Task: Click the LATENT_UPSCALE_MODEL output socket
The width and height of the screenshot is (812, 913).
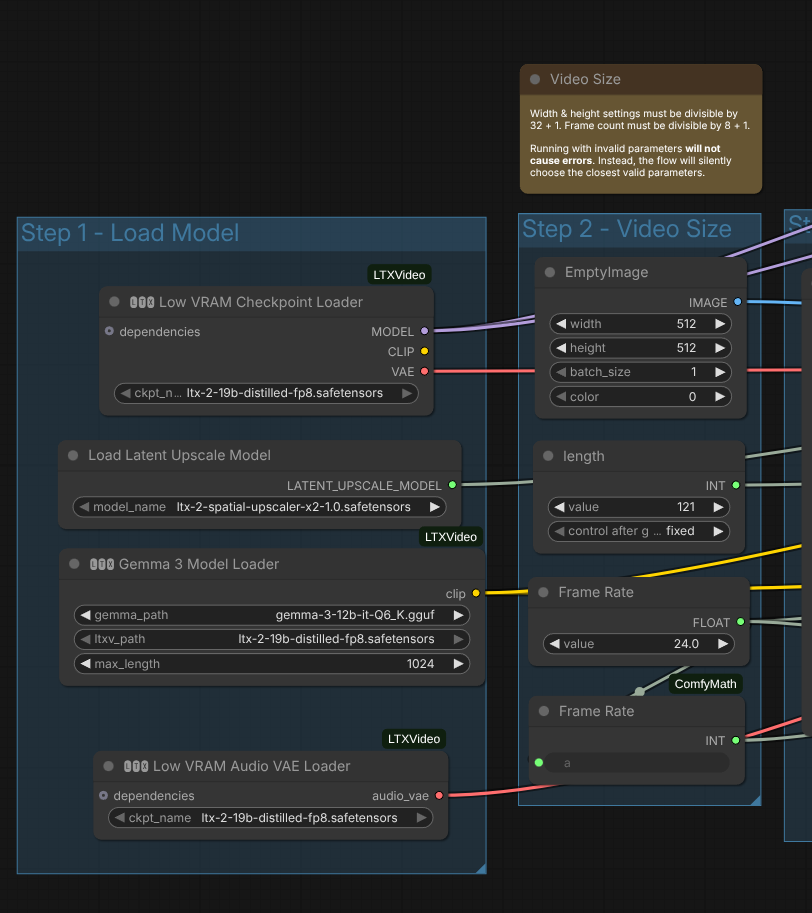Action: [x=452, y=484]
